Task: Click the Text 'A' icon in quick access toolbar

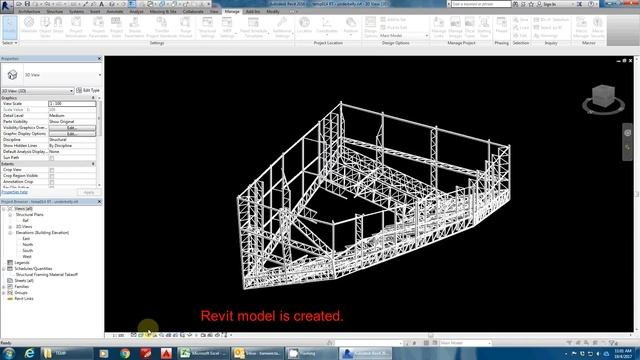Action: click(102, 4)
